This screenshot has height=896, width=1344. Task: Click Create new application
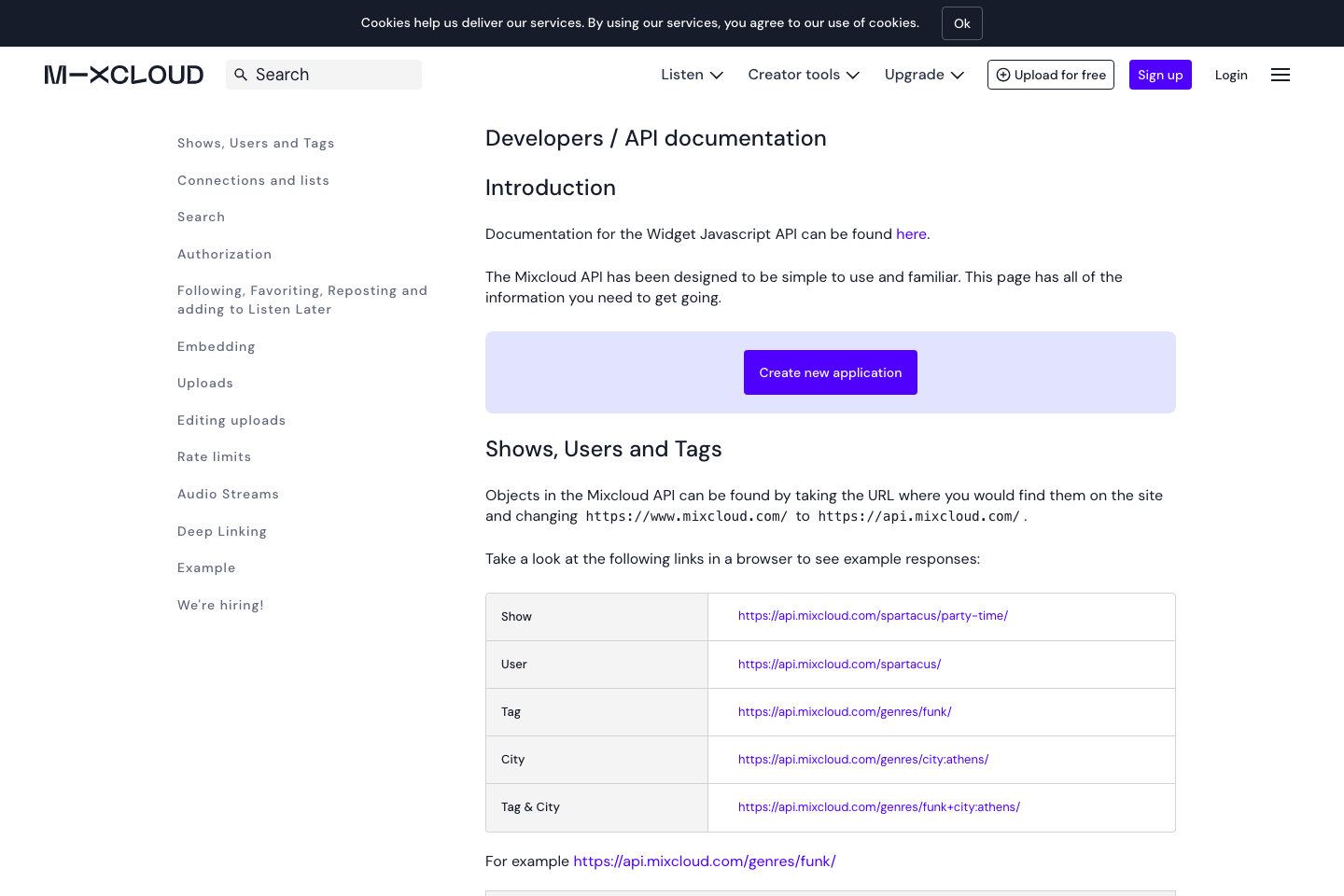[x=830, y=371]
